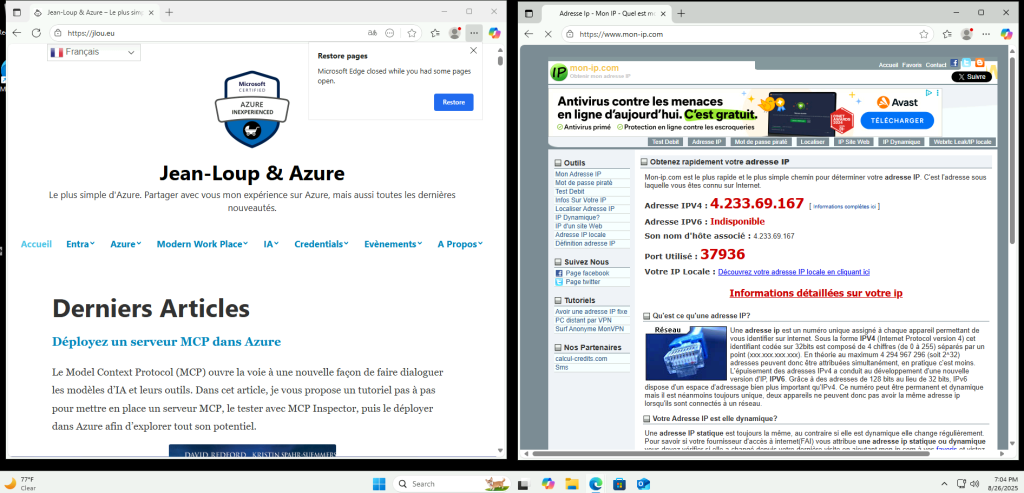Expand the A Propos menu
This screenshot has height=493, width=1024.
coord(460,244)
